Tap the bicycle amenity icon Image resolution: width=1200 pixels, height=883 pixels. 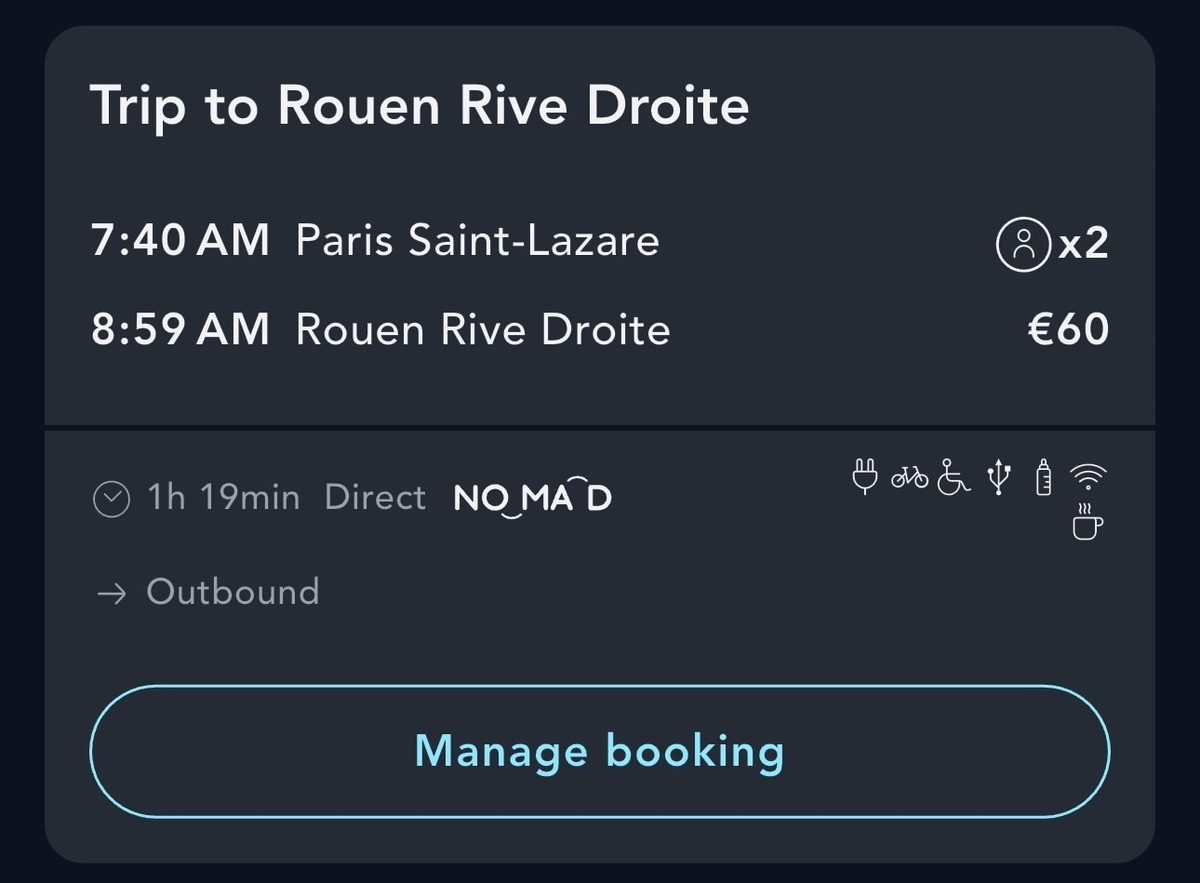(x=909, y=478)
